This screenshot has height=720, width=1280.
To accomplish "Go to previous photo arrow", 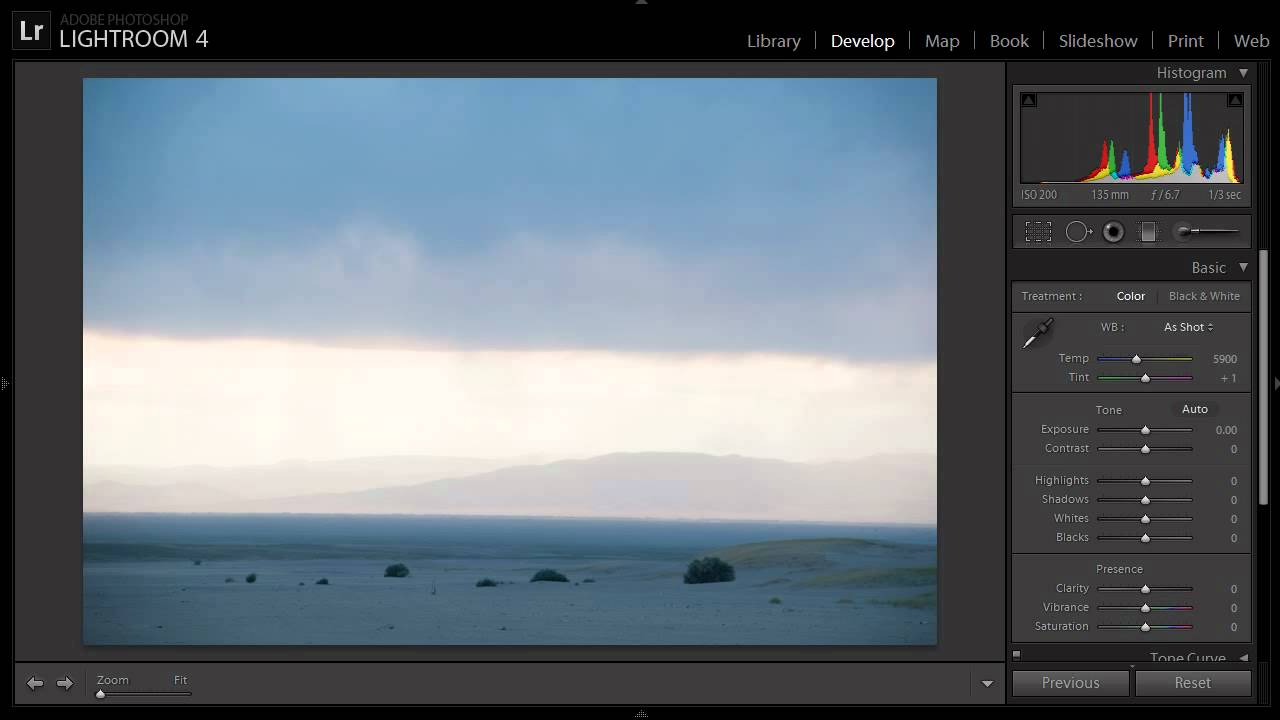I will pos(35,683).
